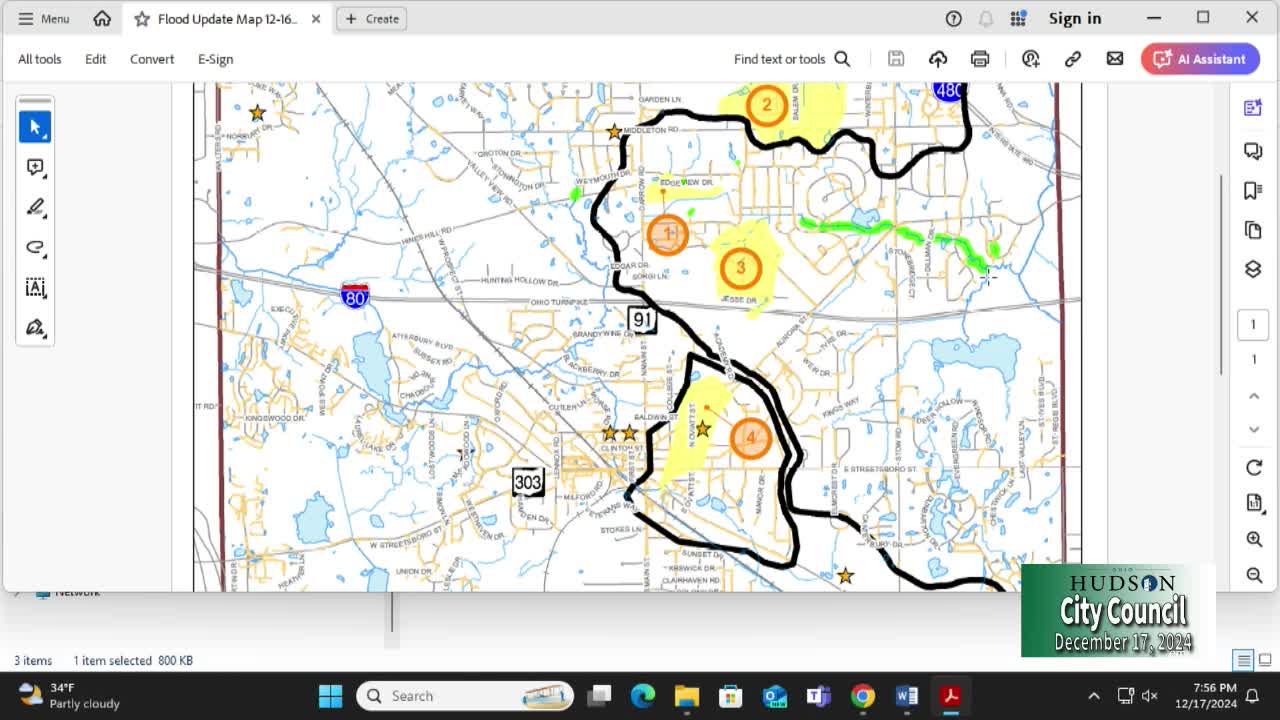
Task: Select the Add text annotation tool
Action: pos(35,288)
